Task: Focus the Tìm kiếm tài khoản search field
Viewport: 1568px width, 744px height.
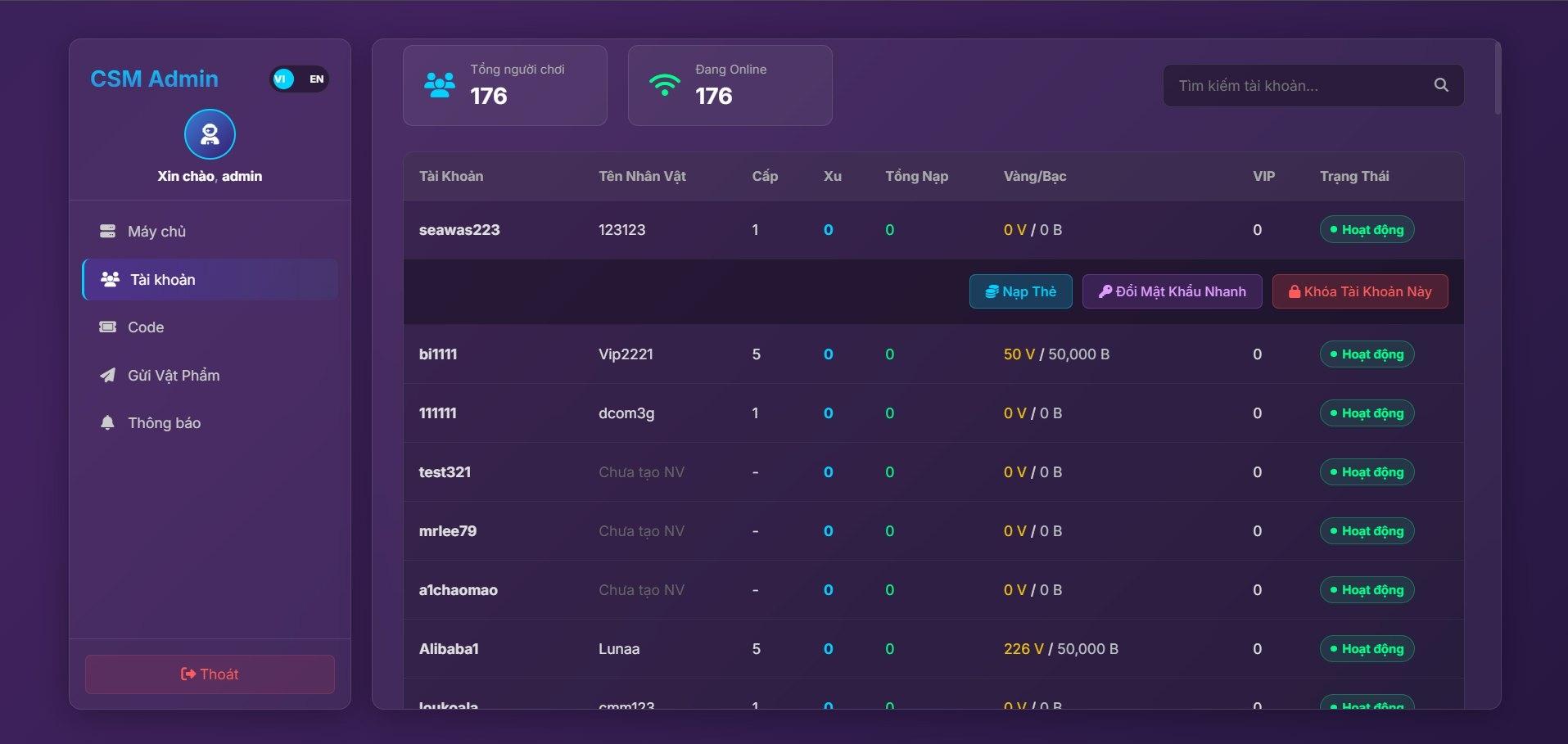Action: coord(1298,86)
